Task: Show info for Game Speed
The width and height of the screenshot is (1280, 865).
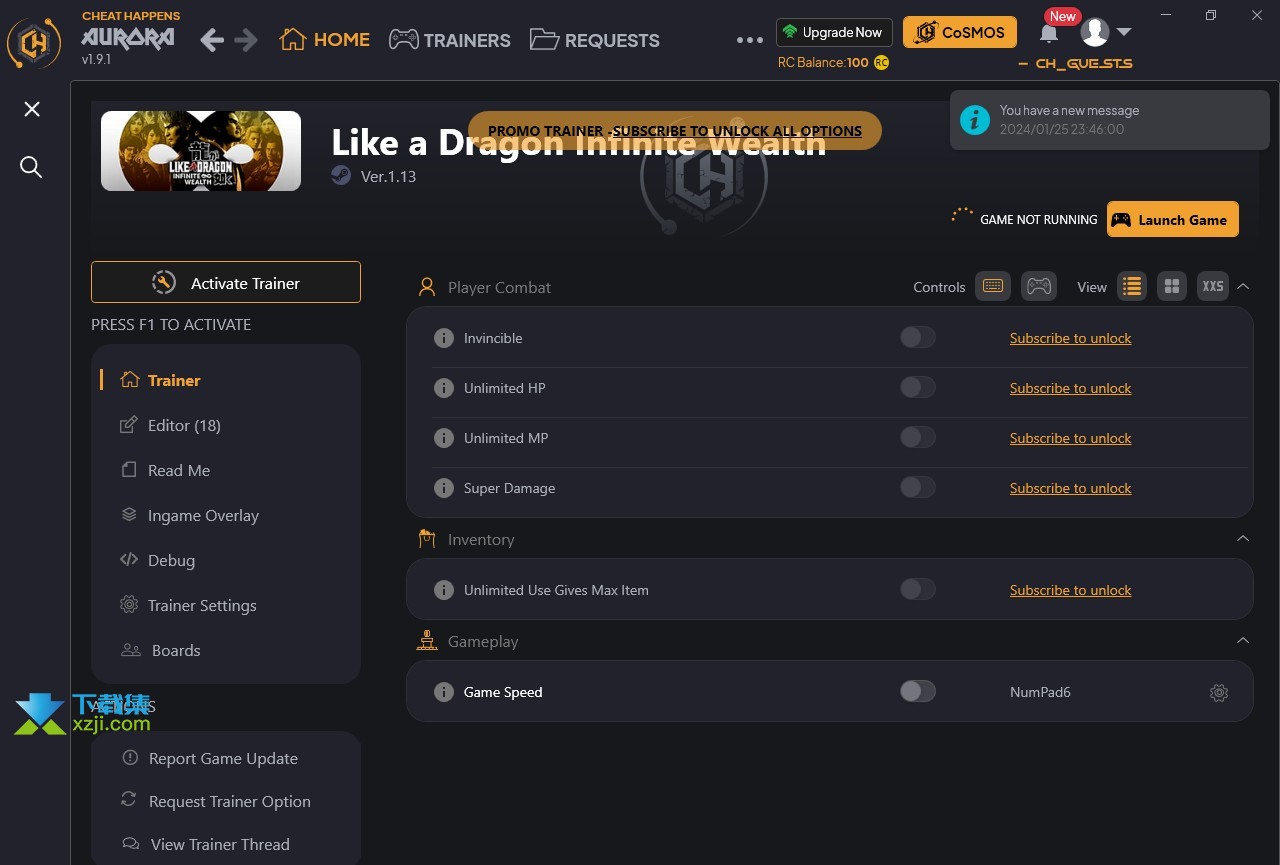Action: [444, 692]
